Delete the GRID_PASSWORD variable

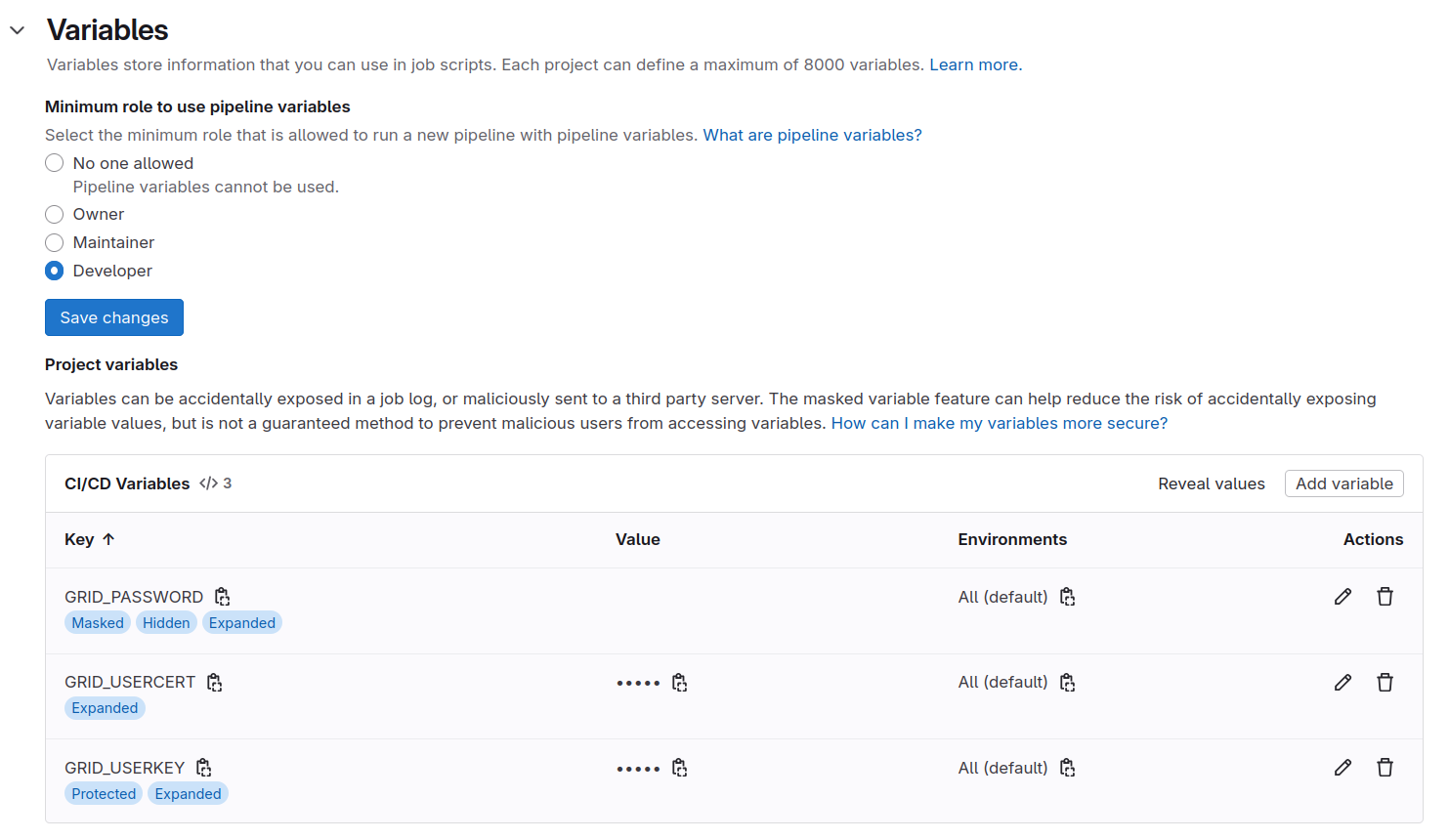[x=1385, y=596]
